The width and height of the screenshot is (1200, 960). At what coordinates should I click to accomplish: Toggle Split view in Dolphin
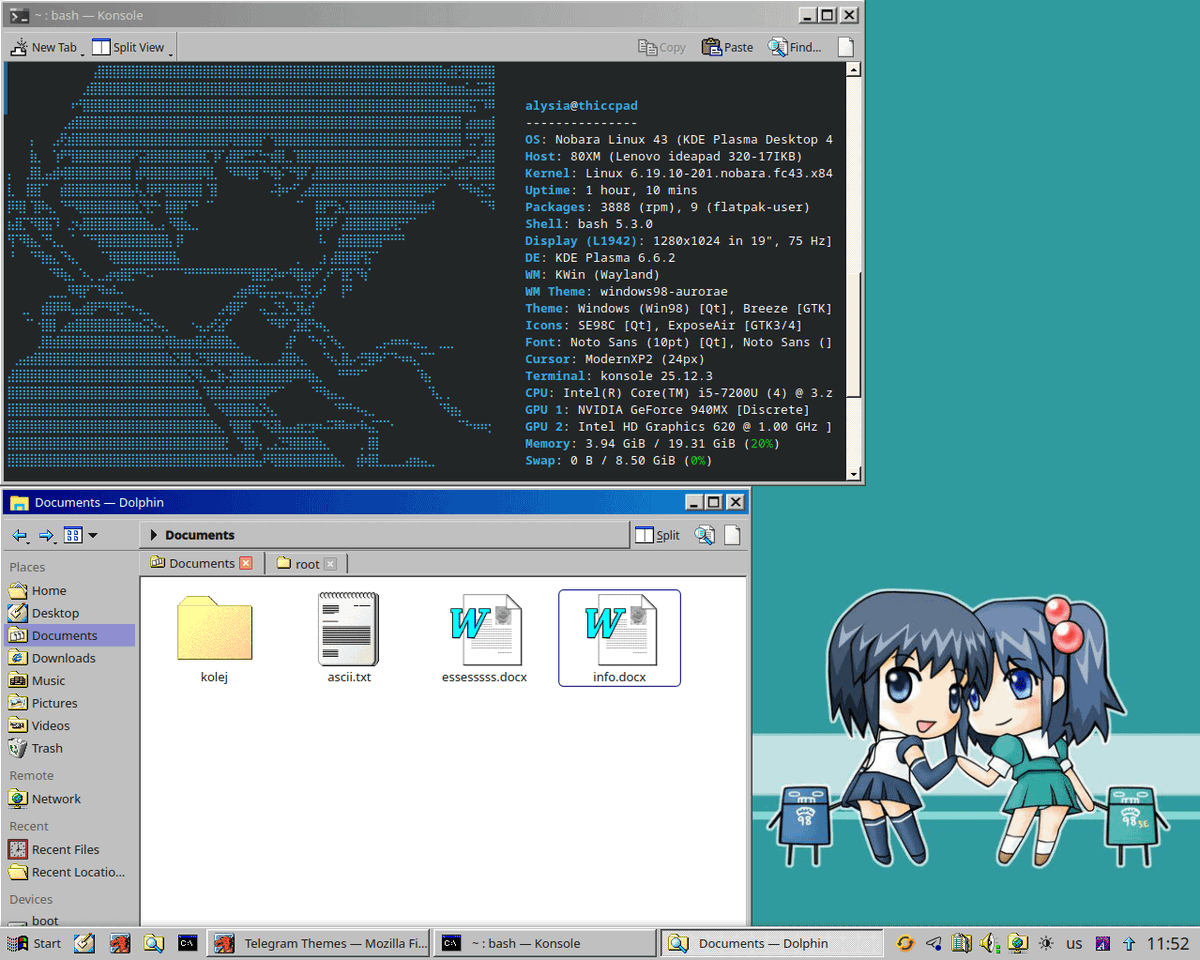click(657, 535)
